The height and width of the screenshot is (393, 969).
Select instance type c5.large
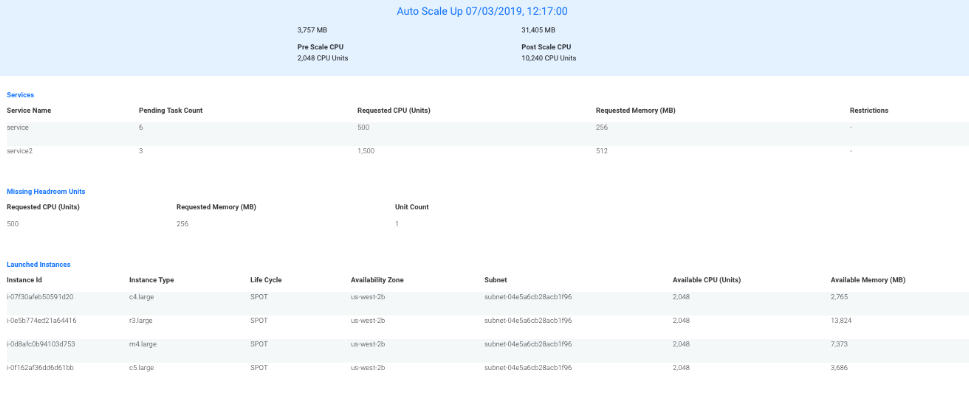pyautogui.click(x=142, y=368)
